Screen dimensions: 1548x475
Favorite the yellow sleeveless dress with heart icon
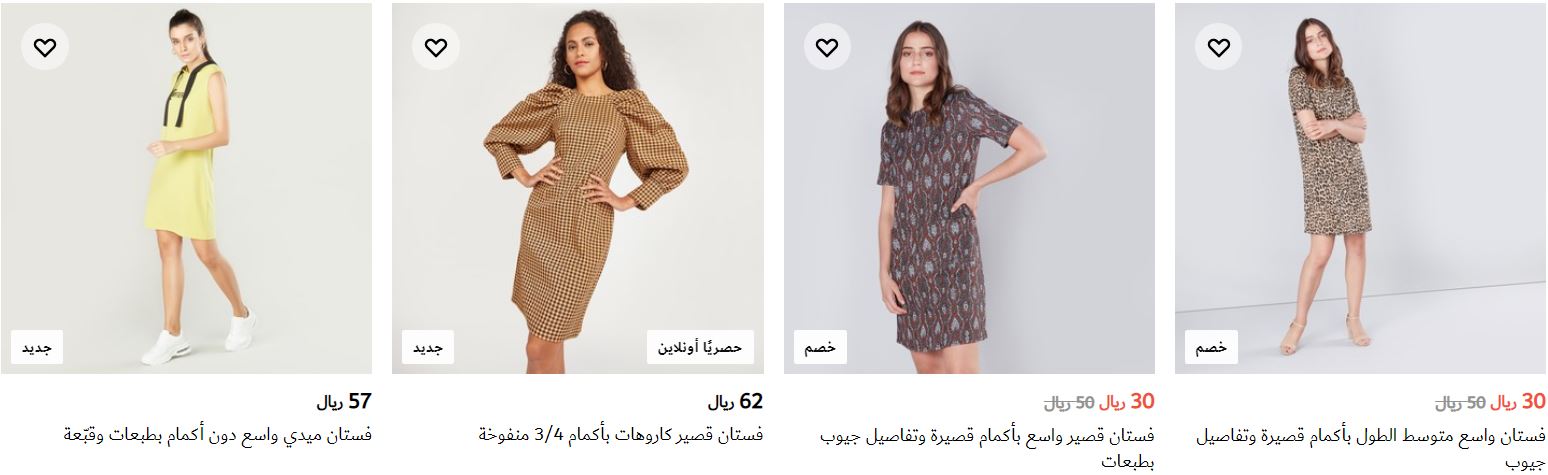click(45, 47)
